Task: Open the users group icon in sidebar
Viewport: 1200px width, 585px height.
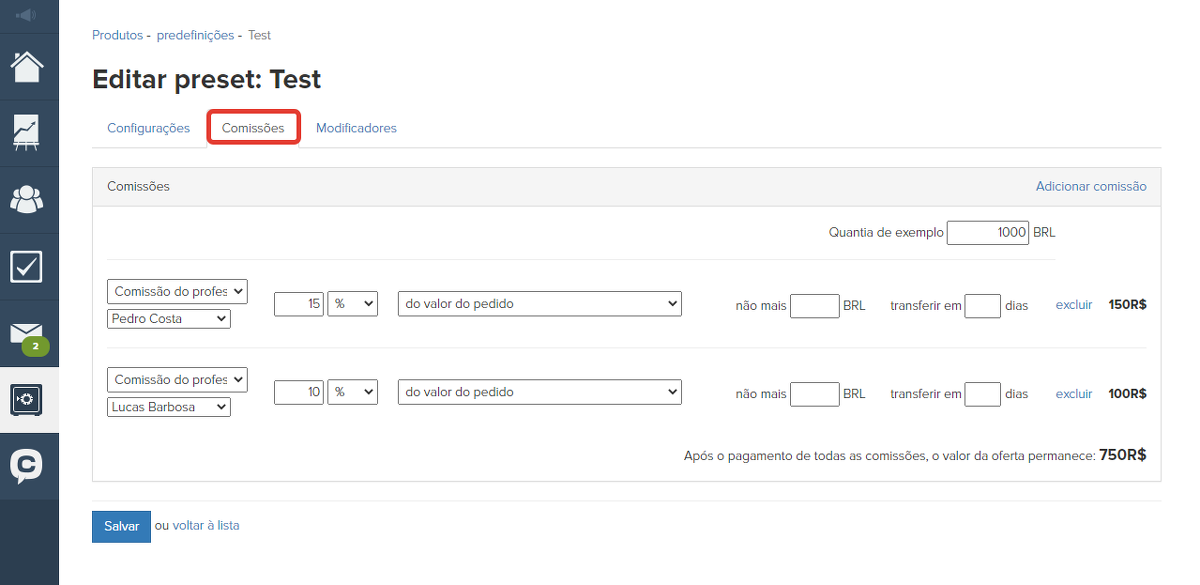Action: point(28,200)
